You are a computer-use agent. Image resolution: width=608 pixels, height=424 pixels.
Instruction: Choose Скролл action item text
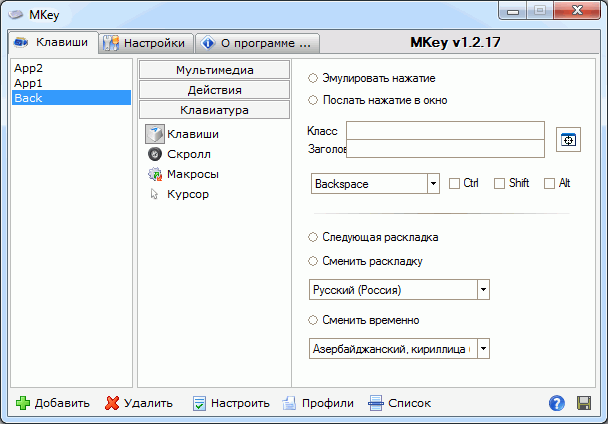tap(189, 154)
